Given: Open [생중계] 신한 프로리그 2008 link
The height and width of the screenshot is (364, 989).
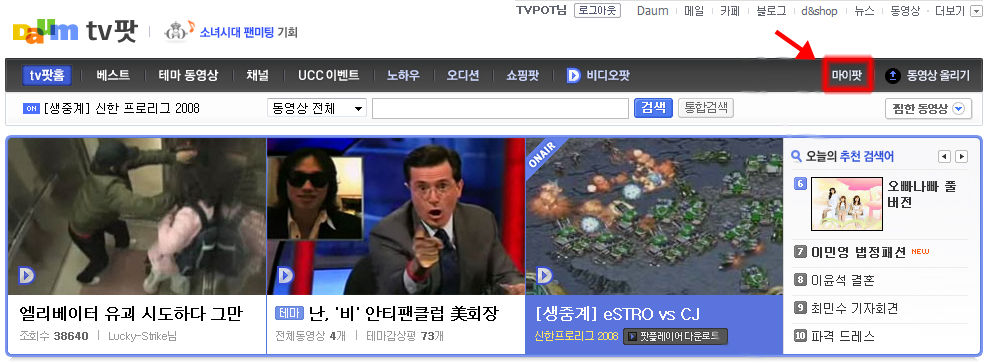Looking at the screenshot, I should 121,109.
